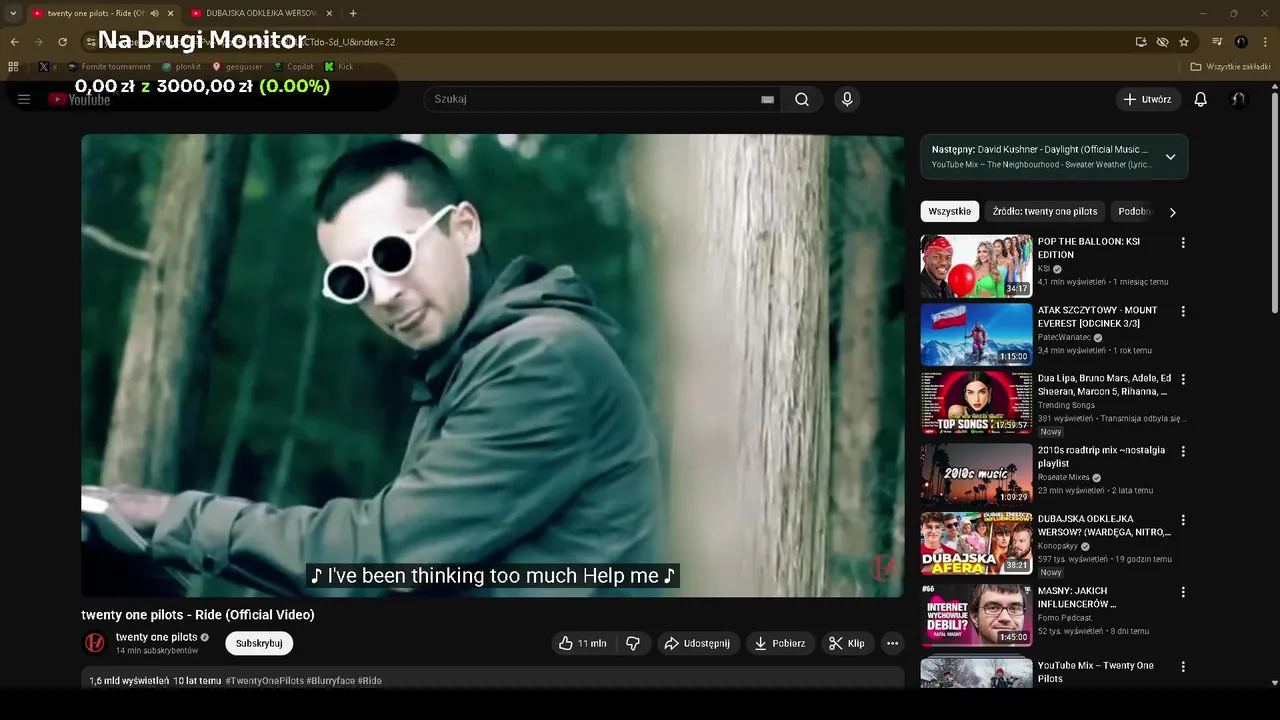1280x720 pixels.
Task: Open options for Dua Lipa mix video
Action: 1183,380
